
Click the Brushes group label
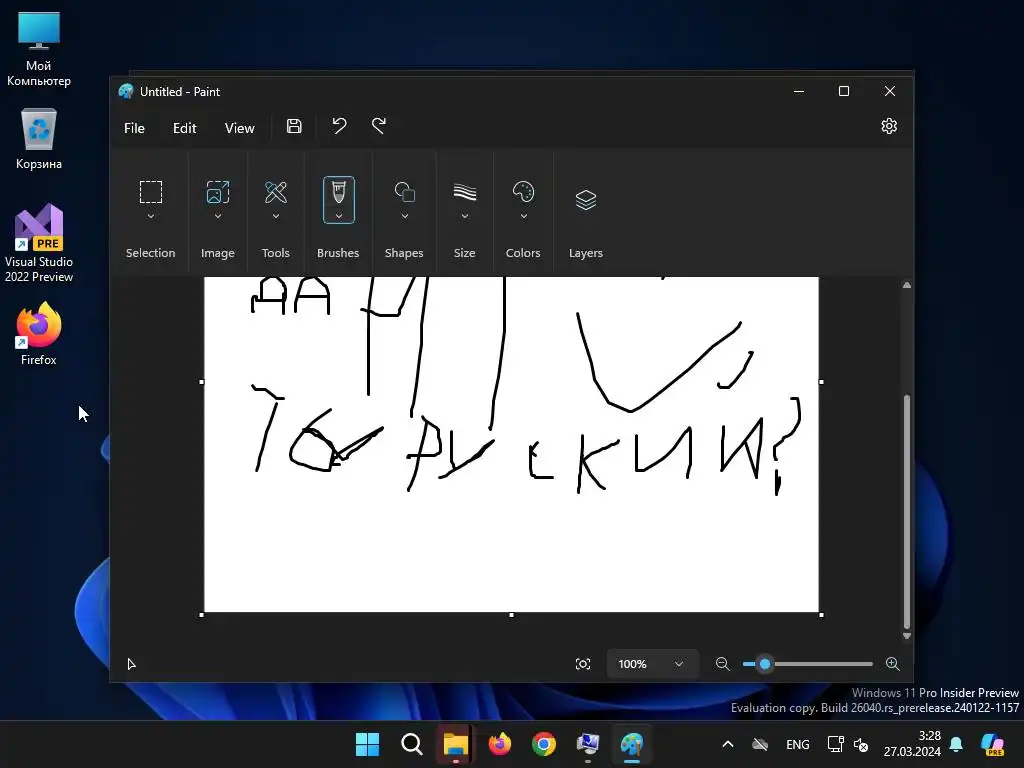[x=338, y=253]
